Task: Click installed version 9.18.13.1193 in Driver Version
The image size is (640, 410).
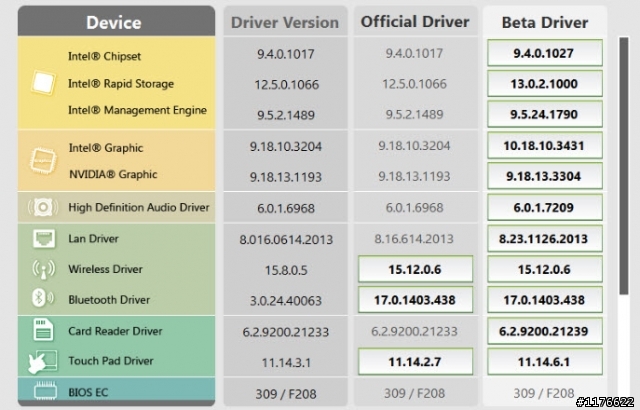Action: pos(286,177)
